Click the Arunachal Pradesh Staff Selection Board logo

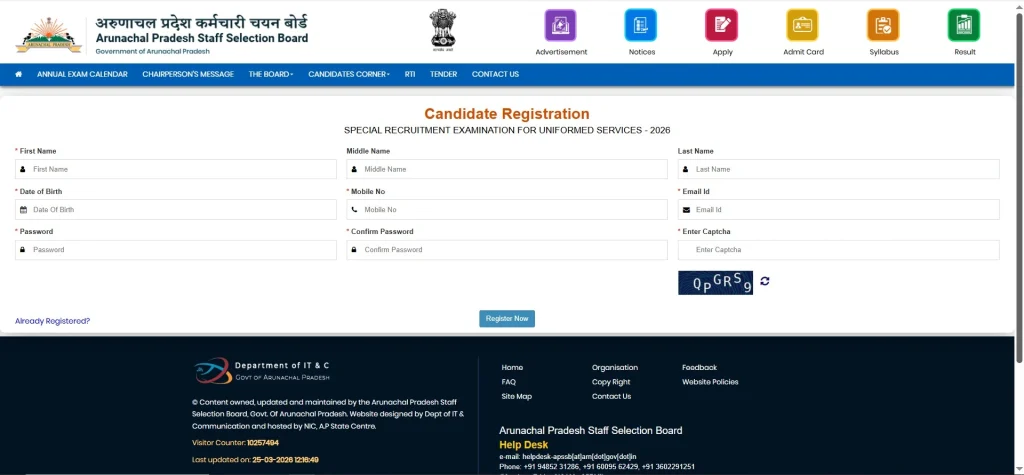pyautogui.click(x=50, y=35)
